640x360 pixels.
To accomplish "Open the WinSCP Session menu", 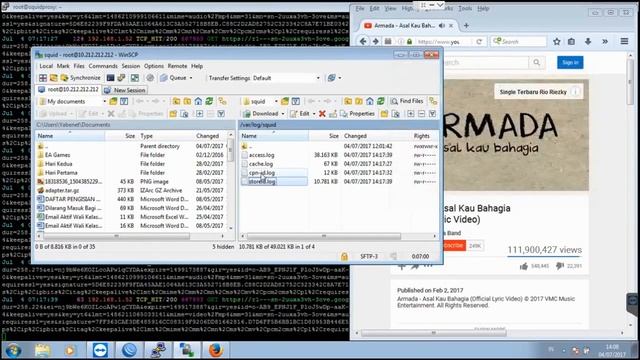I will [x=131, y=66].
